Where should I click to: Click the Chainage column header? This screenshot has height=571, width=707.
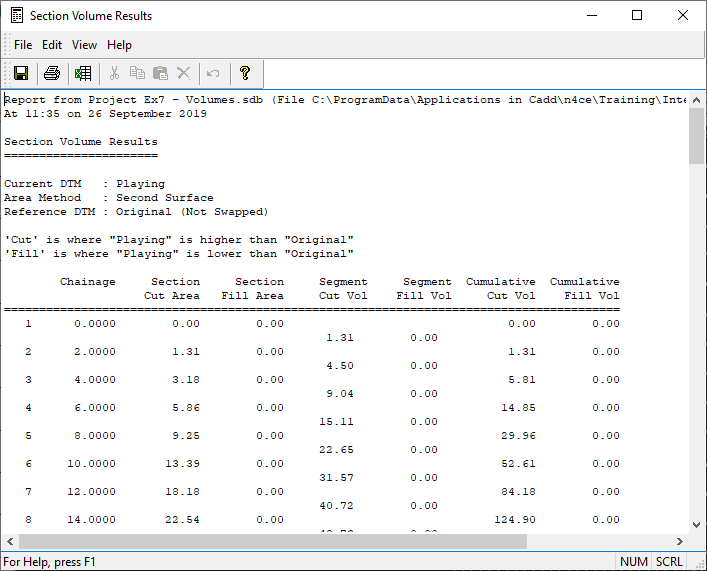[x=87, y=281]
